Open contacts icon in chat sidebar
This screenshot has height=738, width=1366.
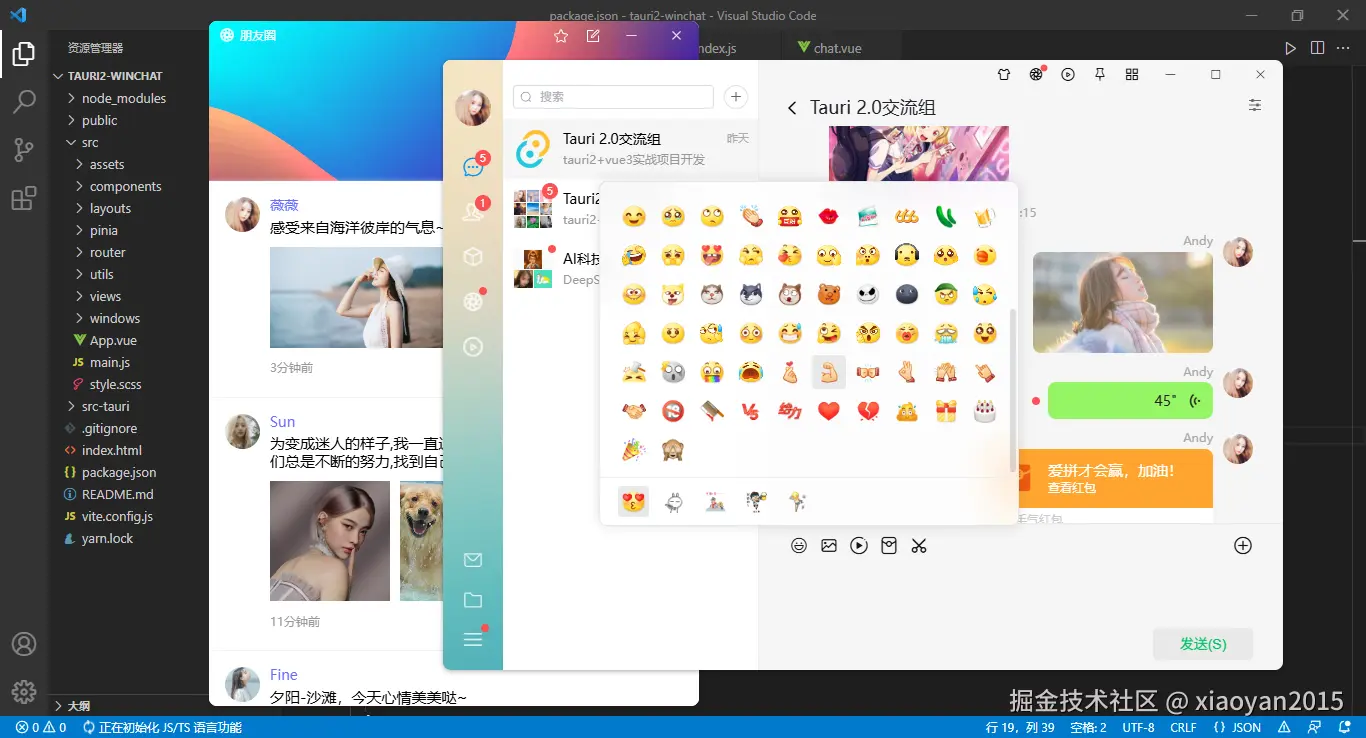(474, 212)
